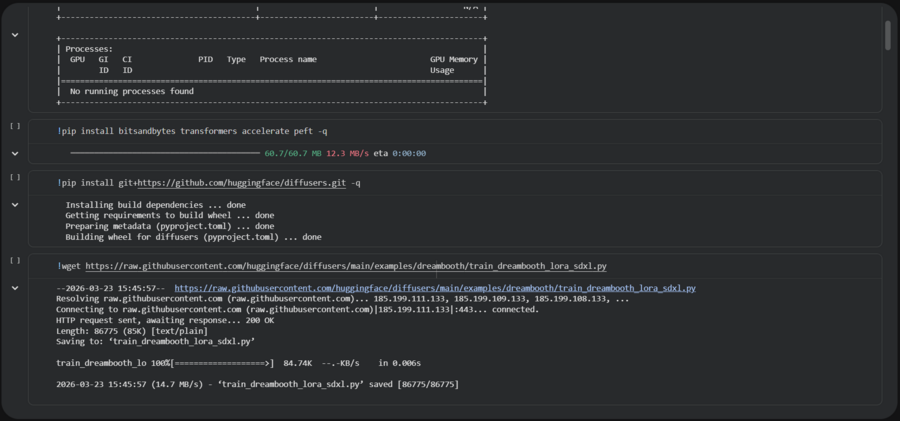Place cursor in bitsandbytes install code cell
Viewport: 900px width, 421px height.
coord(455,132)
